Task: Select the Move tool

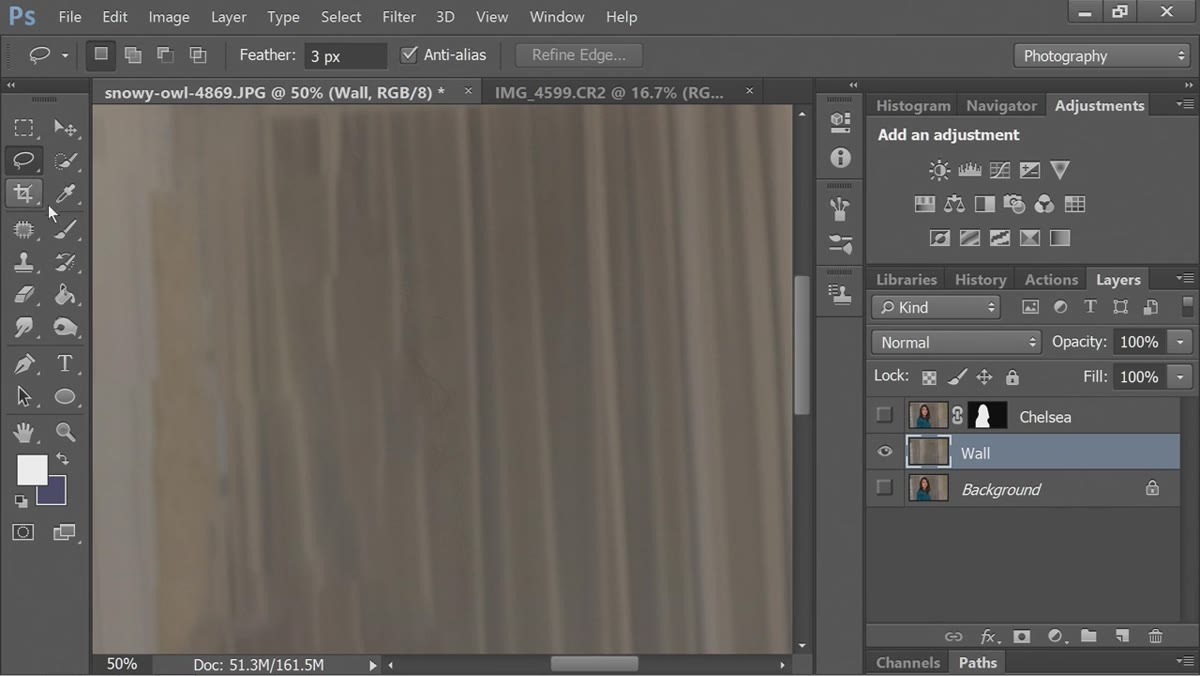Action: (x=65, y=127)
